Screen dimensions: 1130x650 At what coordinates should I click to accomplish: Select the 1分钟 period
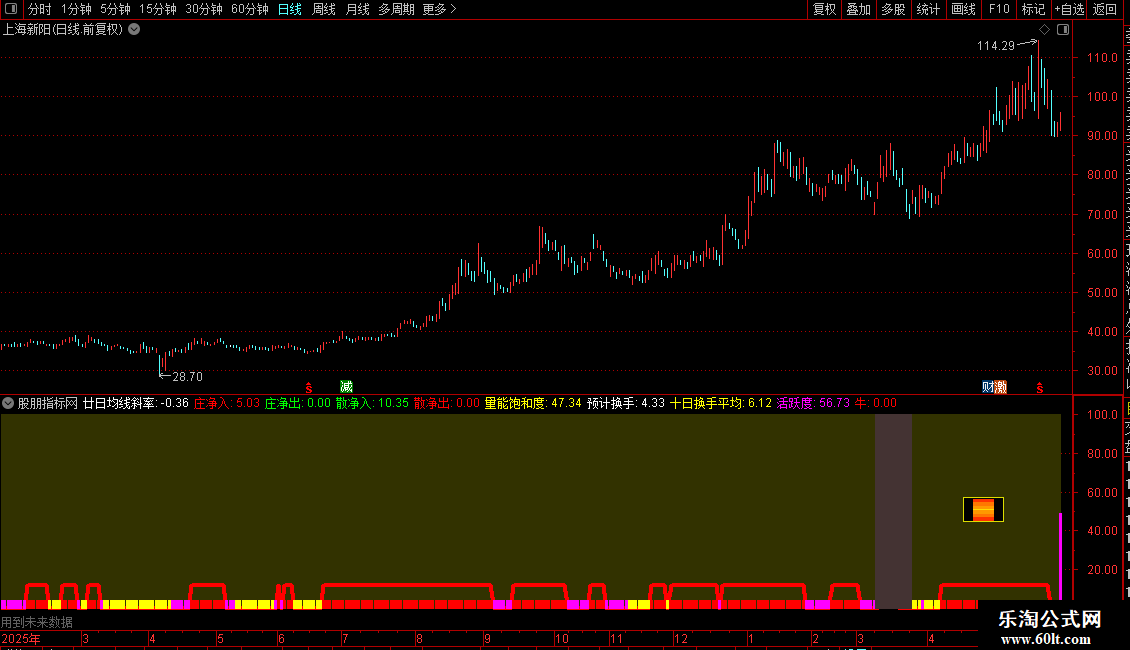[76, 9]
